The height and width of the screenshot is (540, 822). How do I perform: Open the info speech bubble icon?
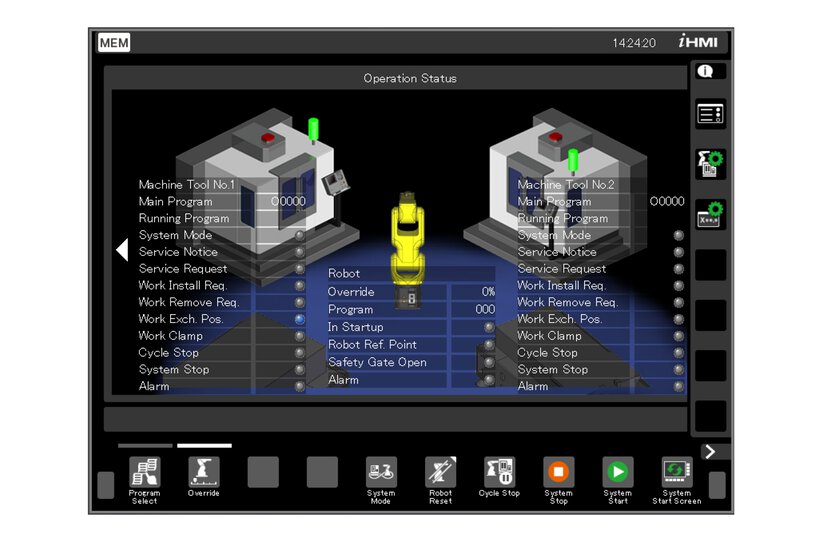(710, 72)
